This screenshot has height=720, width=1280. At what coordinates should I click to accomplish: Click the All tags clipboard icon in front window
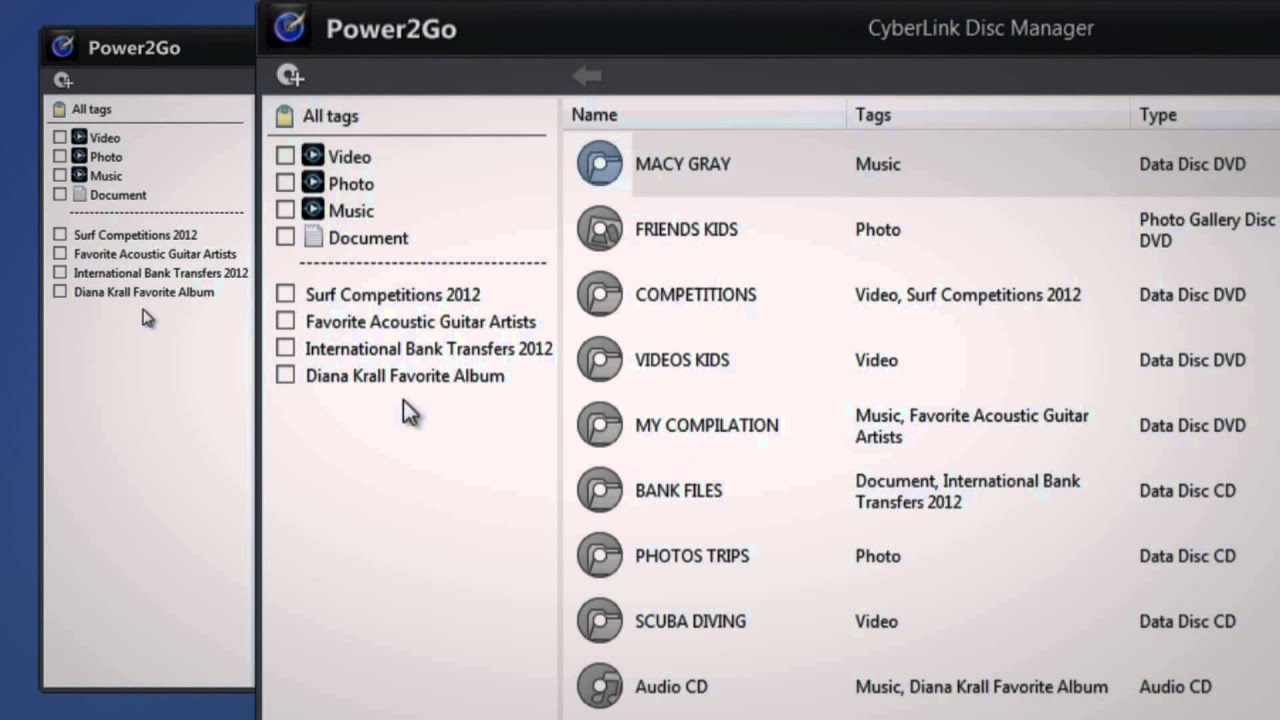point(284,116)
